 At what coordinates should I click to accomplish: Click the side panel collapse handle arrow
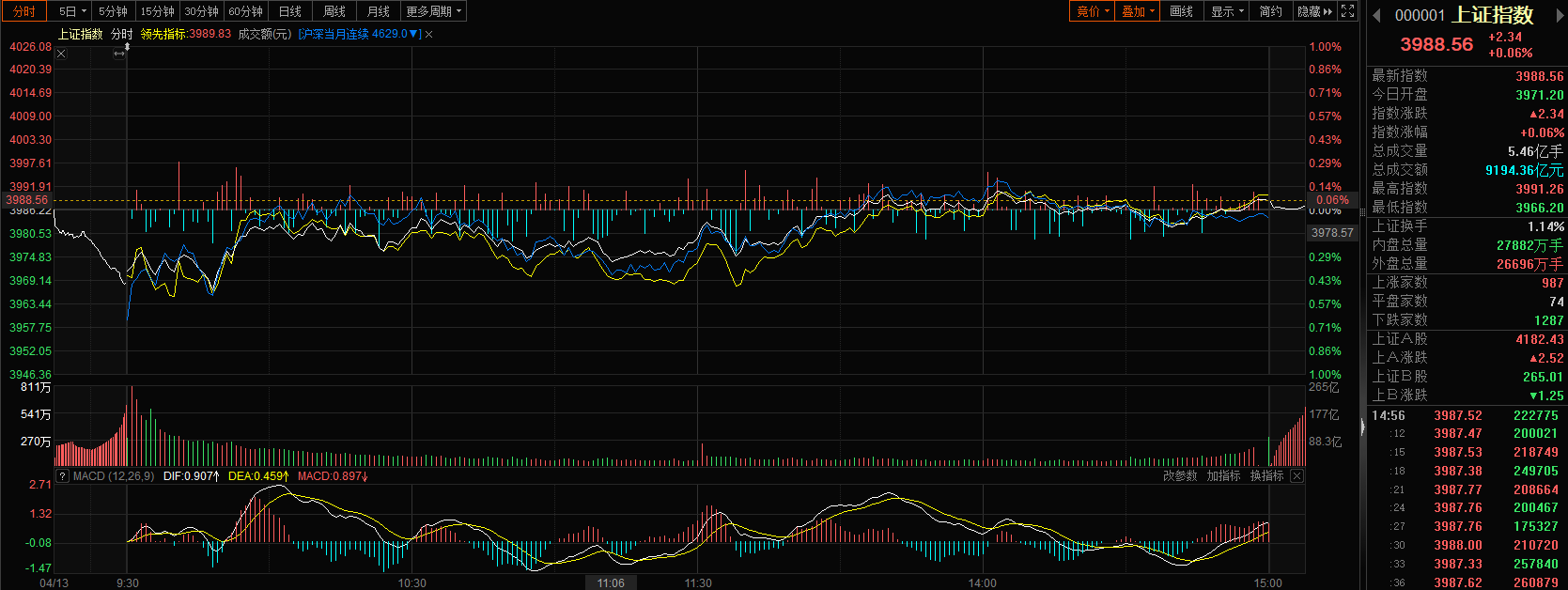pos(1363,427)
